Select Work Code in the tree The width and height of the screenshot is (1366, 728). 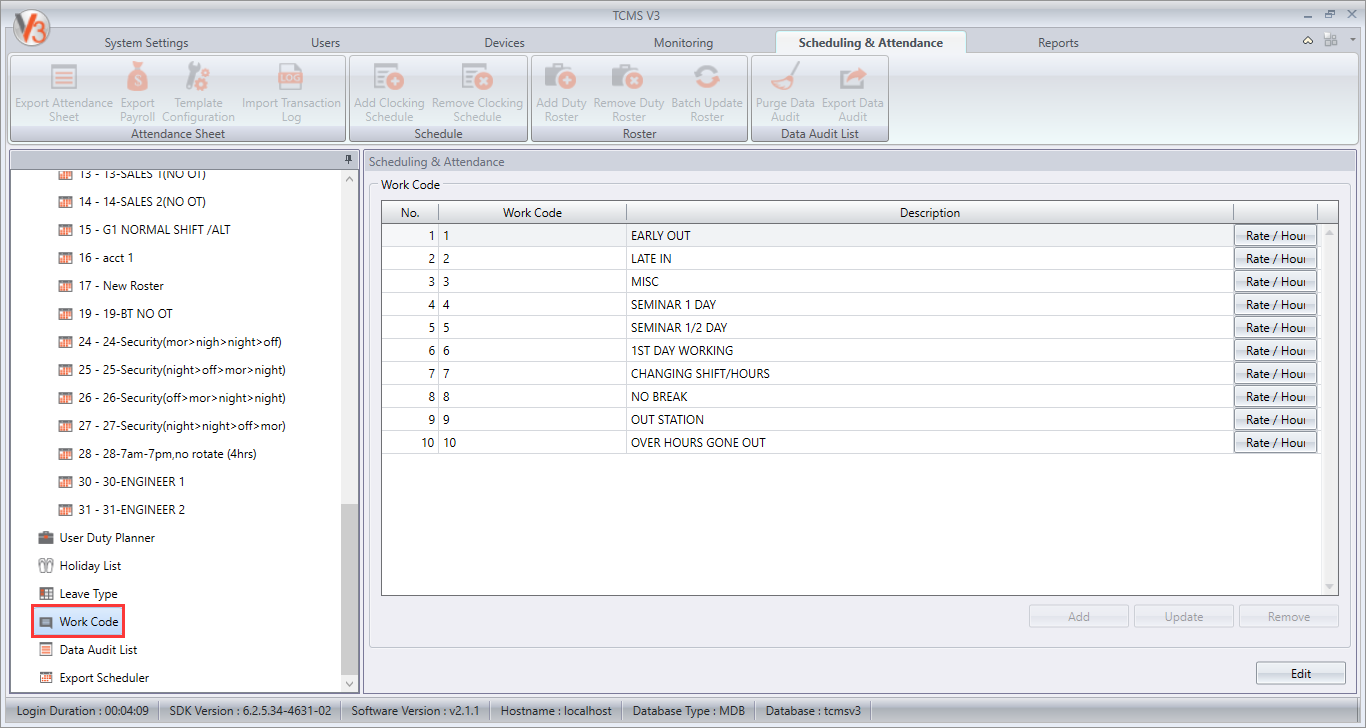pyautogui.click(x=89, y=622)
